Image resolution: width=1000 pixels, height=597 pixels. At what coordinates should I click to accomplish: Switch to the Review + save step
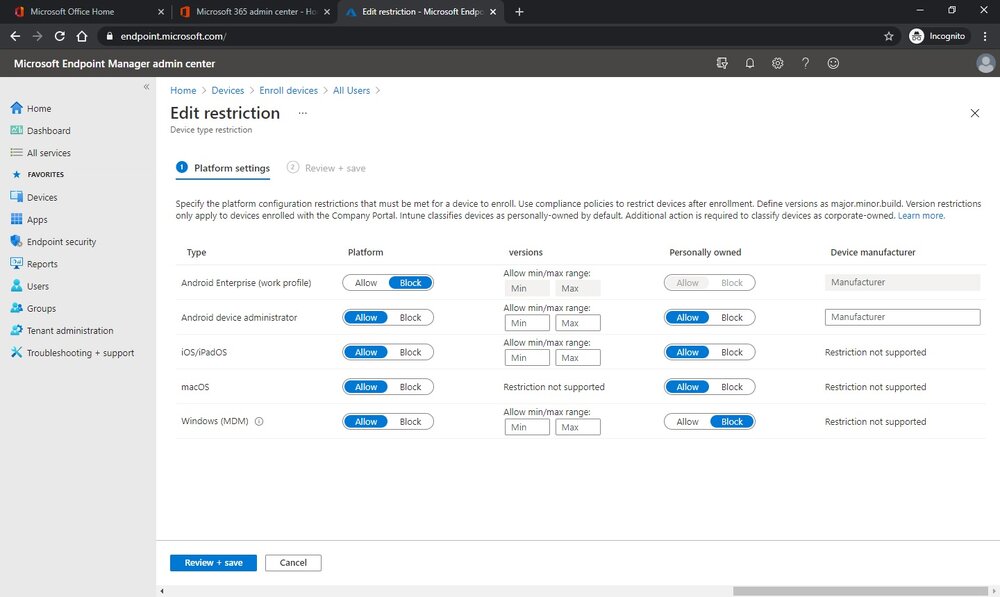click(326, 168)
